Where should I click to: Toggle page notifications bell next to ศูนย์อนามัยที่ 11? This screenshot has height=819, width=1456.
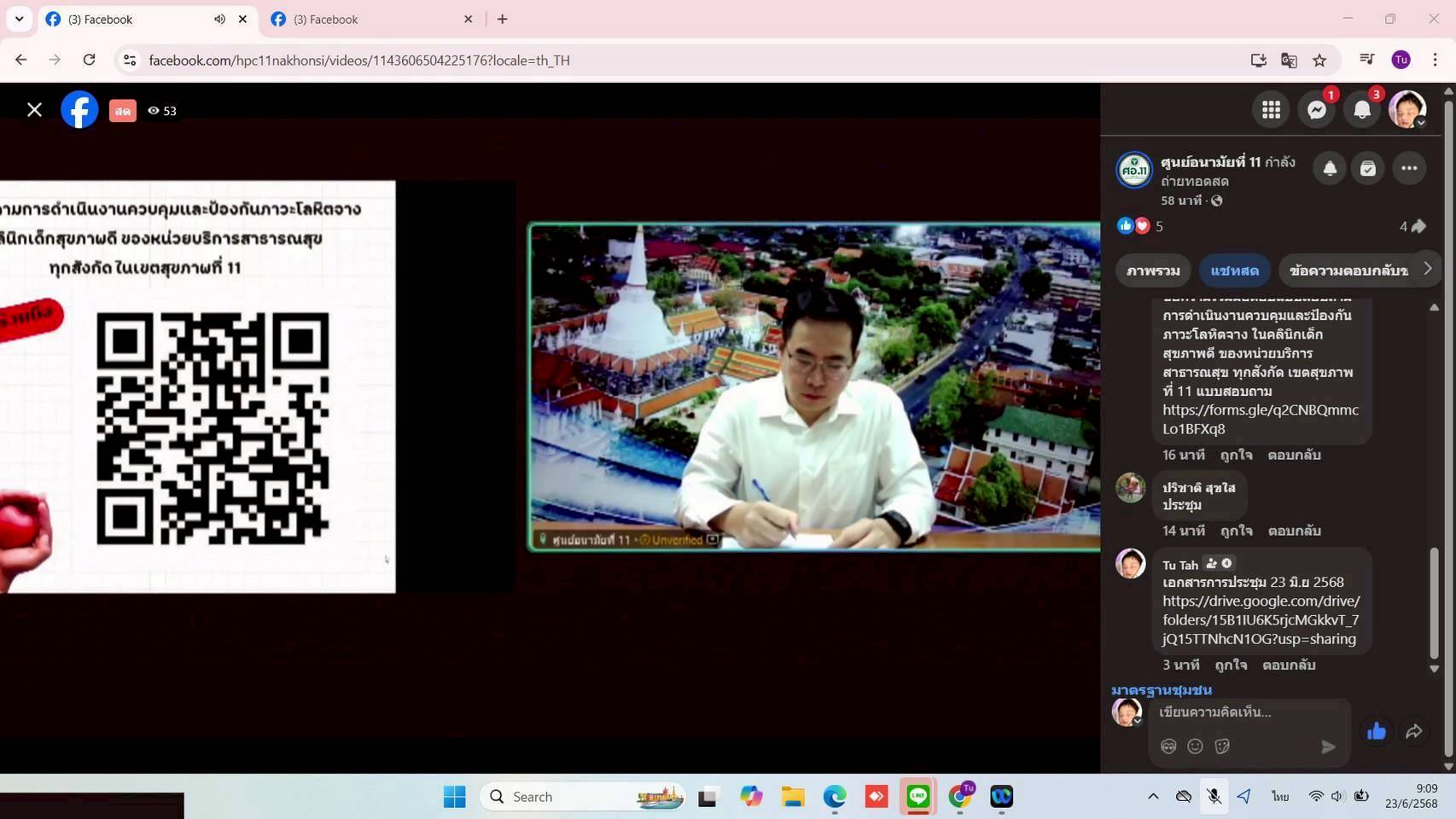(x=1330, y=169)
